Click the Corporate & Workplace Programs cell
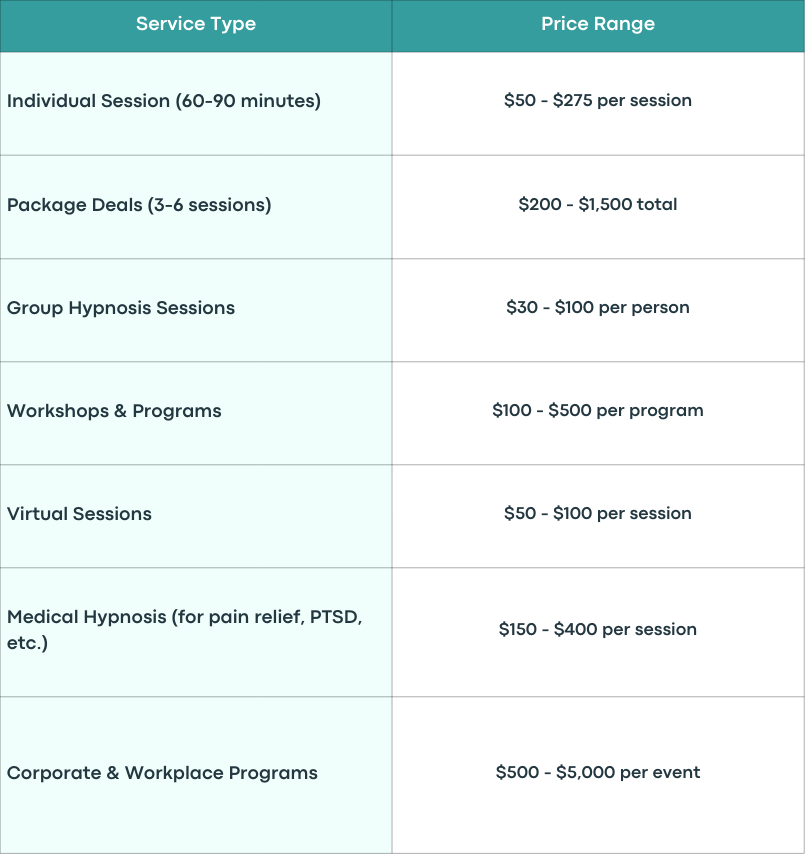This screenshot has height=854, width=805. (196, 775)
